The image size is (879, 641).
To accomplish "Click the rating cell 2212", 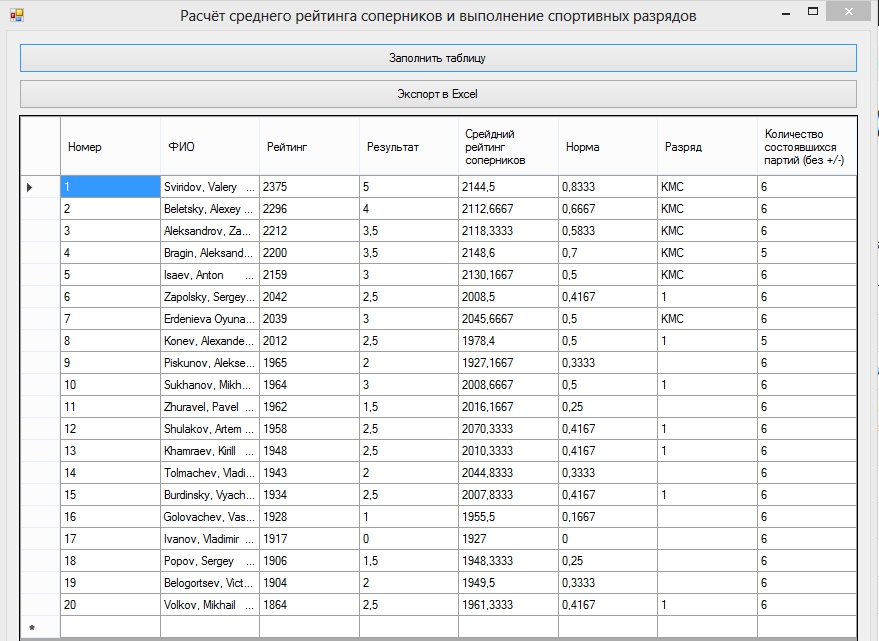I will click(309, 230).
